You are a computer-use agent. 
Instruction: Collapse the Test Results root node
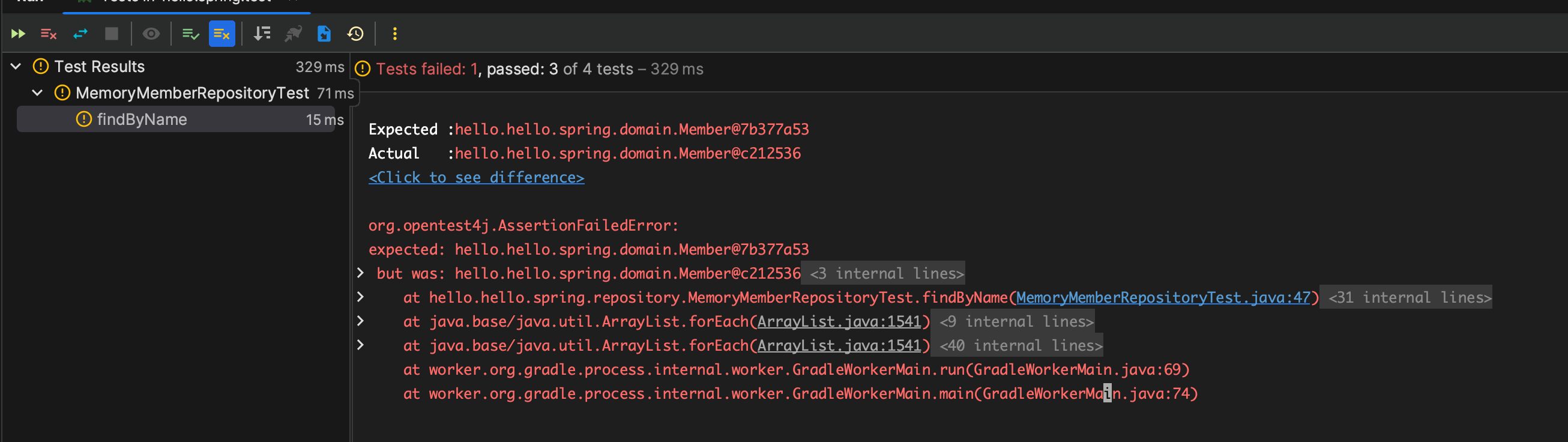coord(16,67)
